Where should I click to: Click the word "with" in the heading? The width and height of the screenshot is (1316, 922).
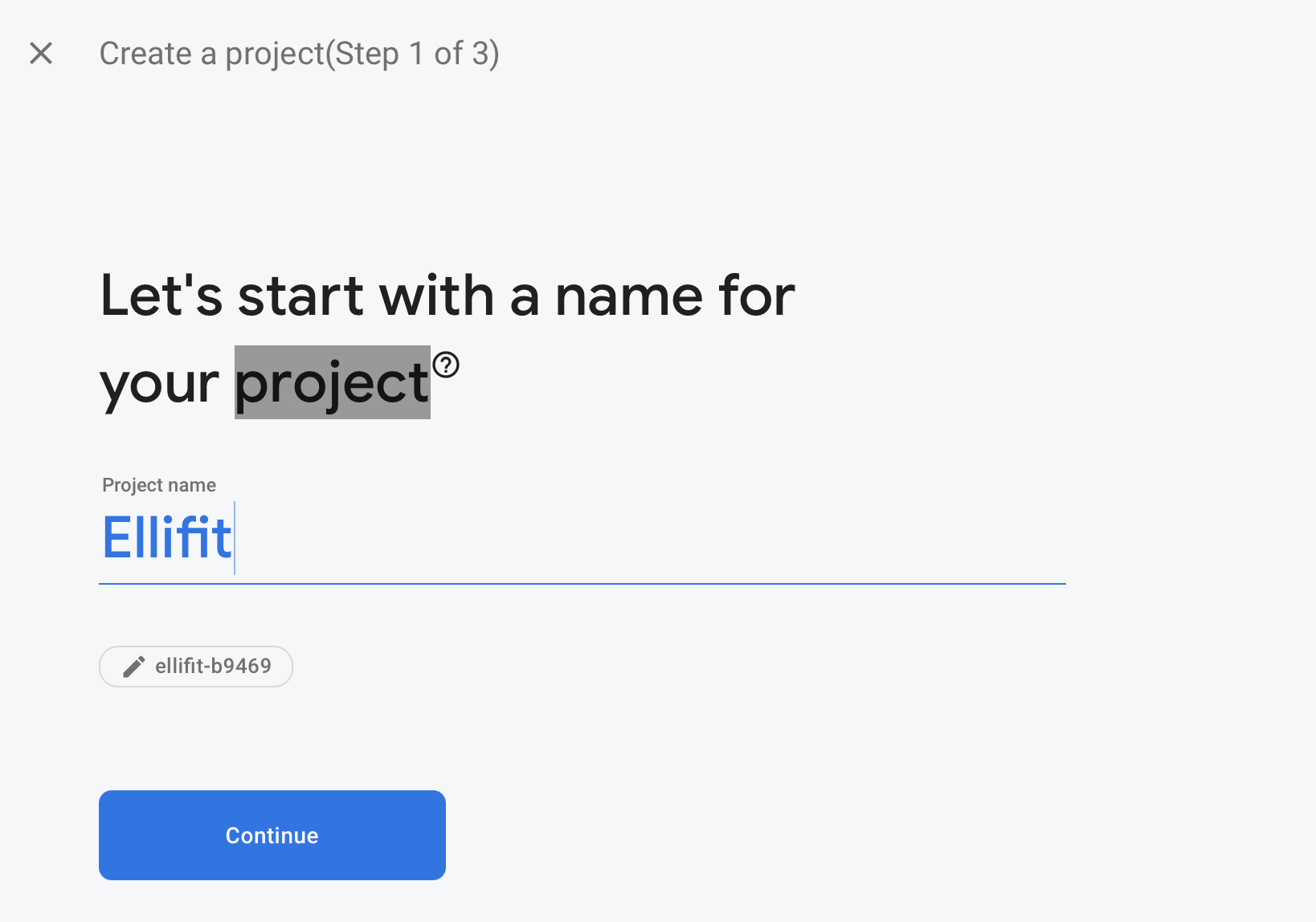[x=436, y=296]
